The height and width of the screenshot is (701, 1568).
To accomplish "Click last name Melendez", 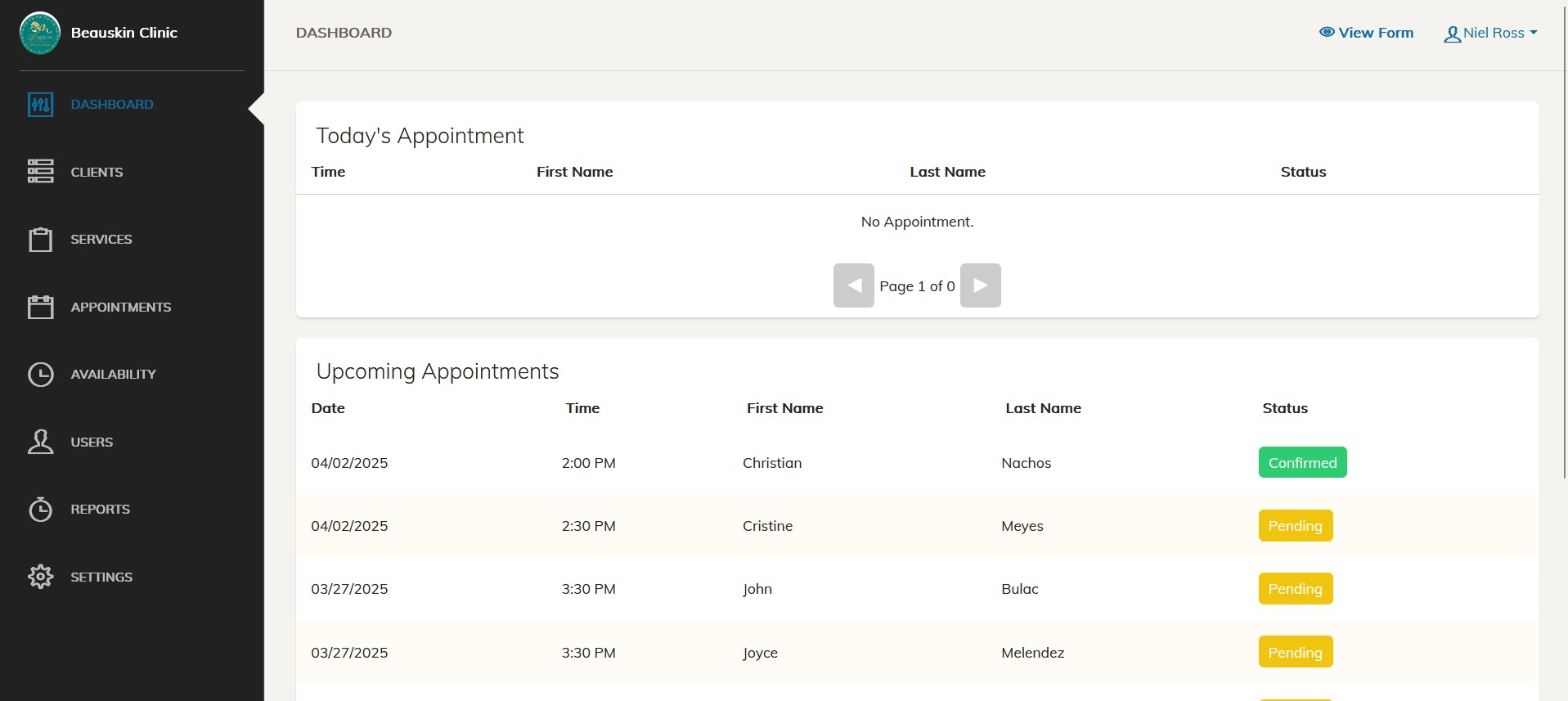I will point(1033,653).
